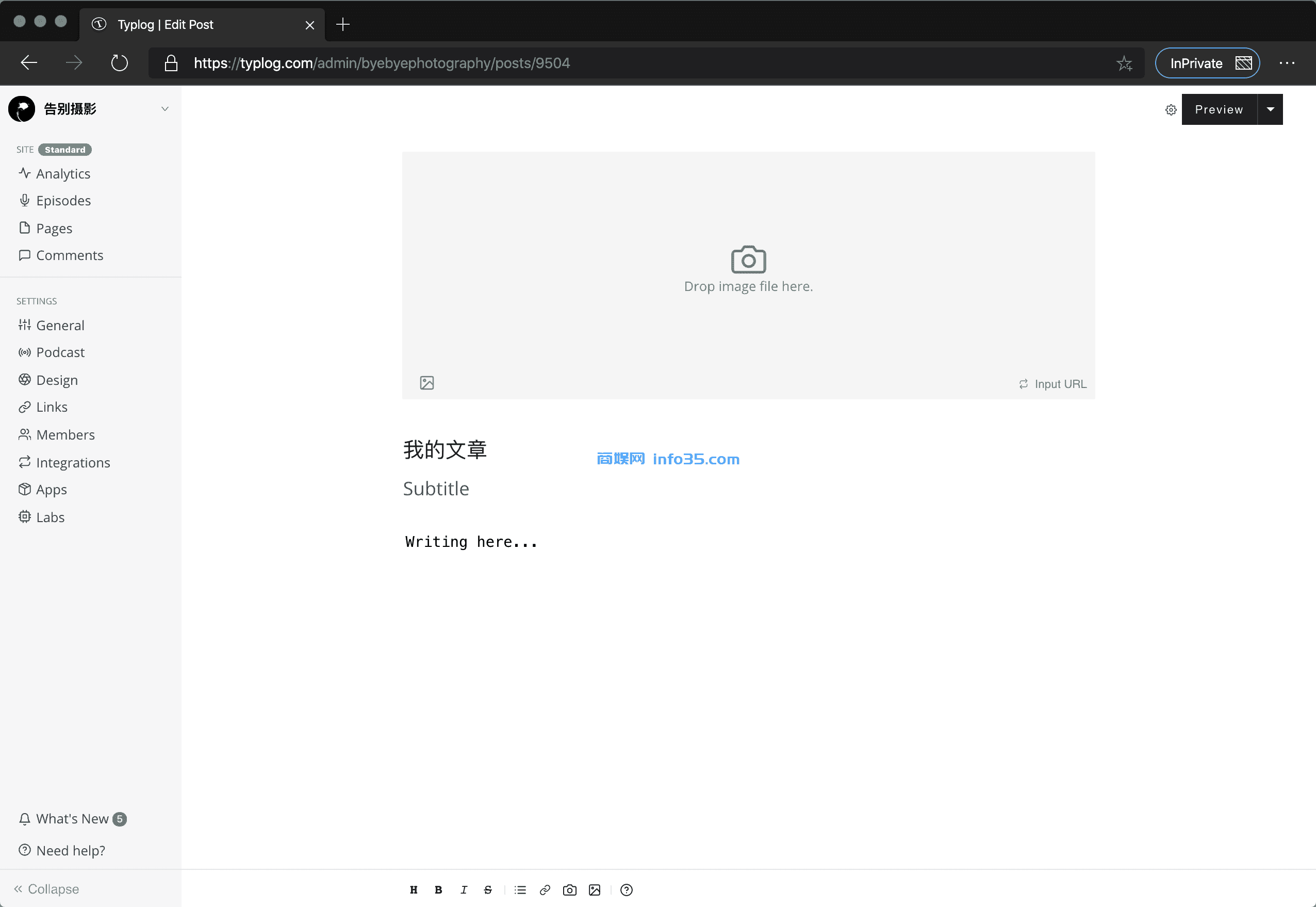Click the image library icon in the cover area
The width and height of the screenshot is (1316, 907).
(427, 382)
